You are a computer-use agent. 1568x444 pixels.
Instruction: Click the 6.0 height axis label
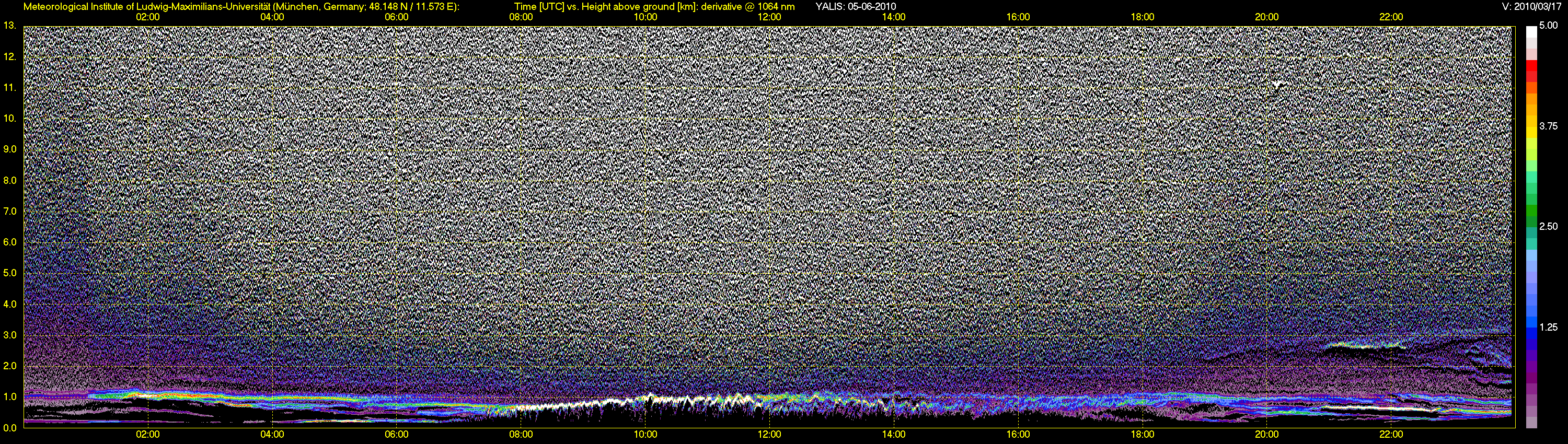click(x=10, y=242)
